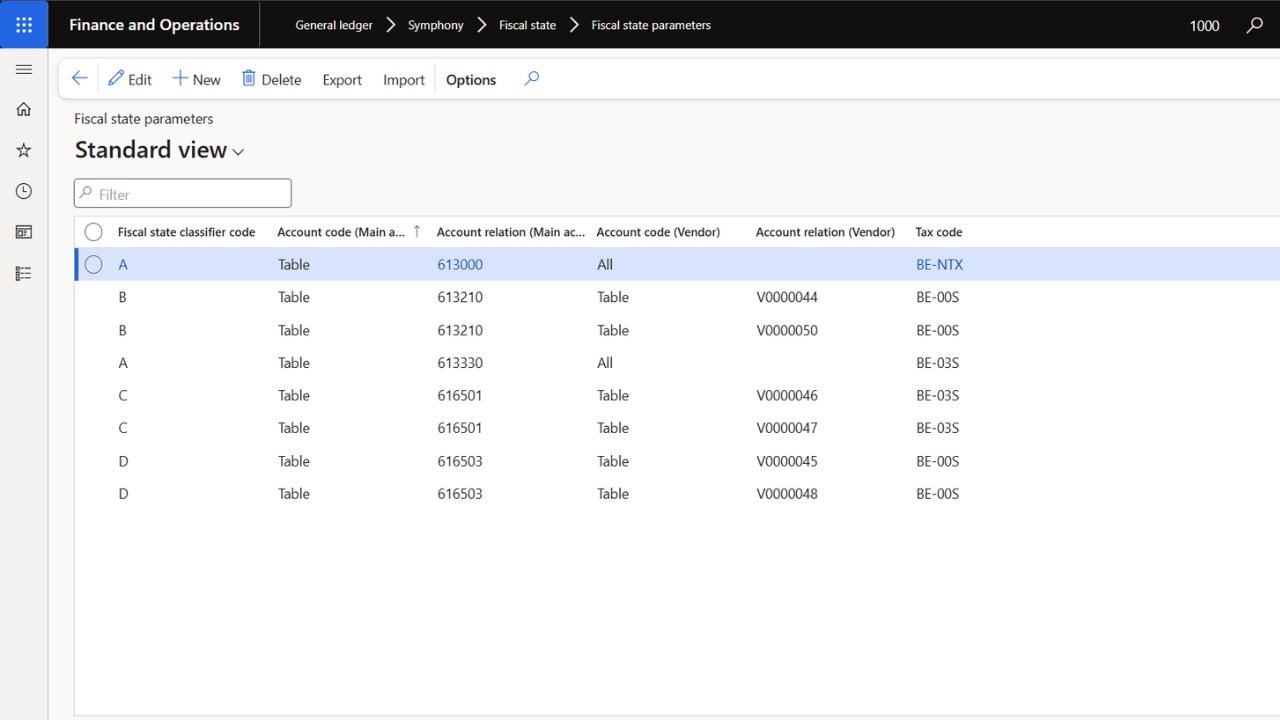
Task: Open Workspaces icon in sidebar
Action: pos(24,232)
